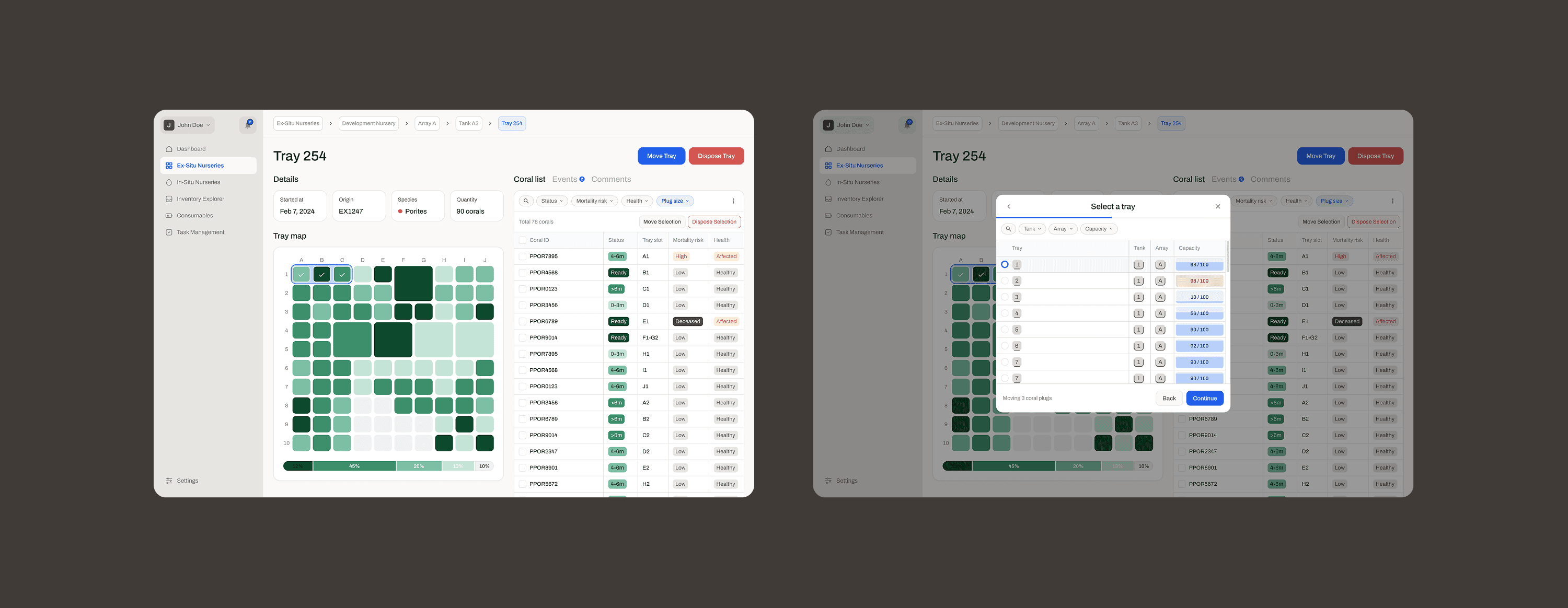Image resolution: width=1568 pixels, height=608 pixels.
Task: Close the Select a tray dialog with X
Action: [1217, 206]
